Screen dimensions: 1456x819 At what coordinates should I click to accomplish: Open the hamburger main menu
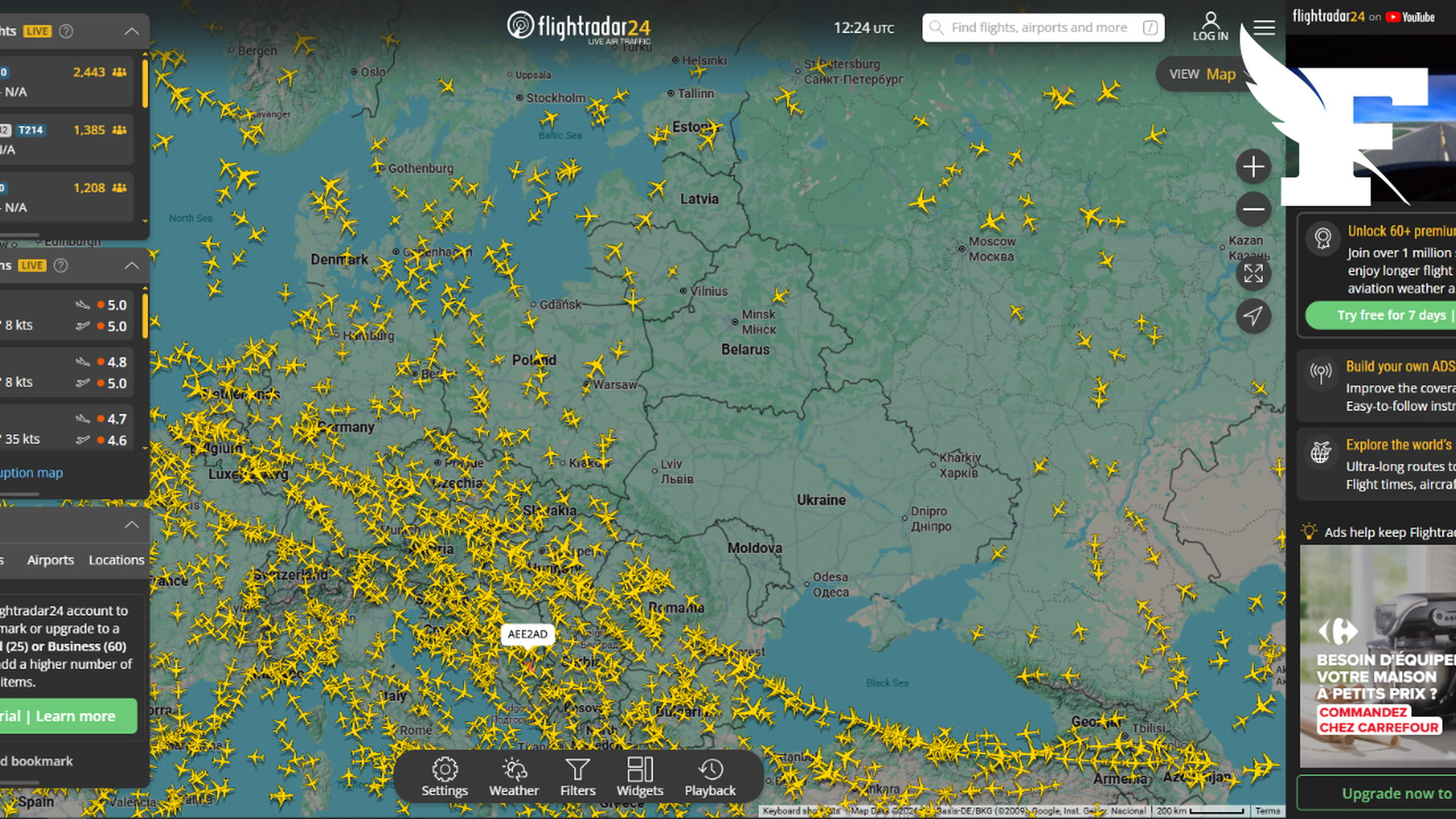tap(1264, 28)
